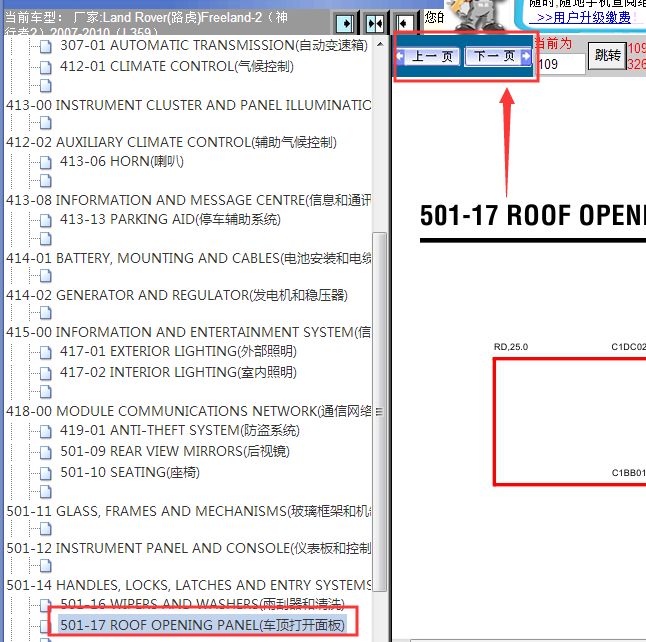
Task: Go to next page with 下一页 button
Action: (498, 56)
